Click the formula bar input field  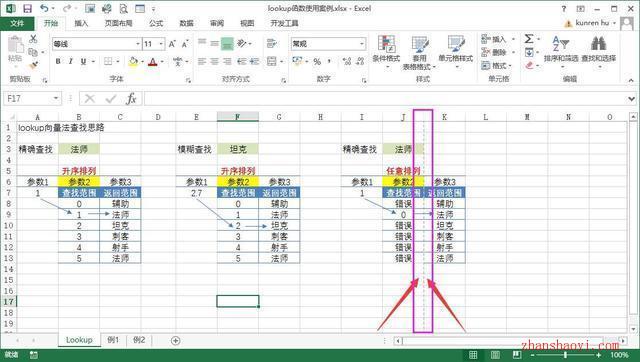[384, 98]
